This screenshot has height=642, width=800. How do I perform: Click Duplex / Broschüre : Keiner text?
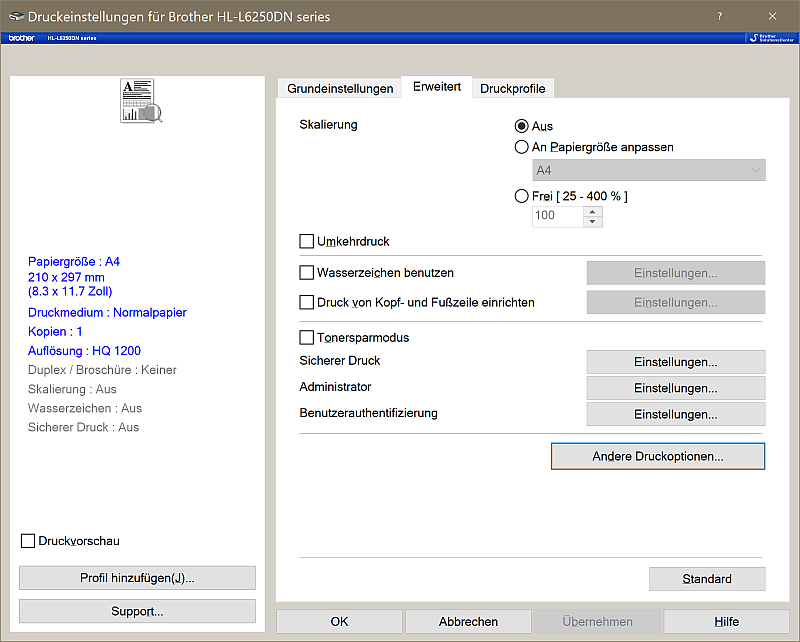102,370
